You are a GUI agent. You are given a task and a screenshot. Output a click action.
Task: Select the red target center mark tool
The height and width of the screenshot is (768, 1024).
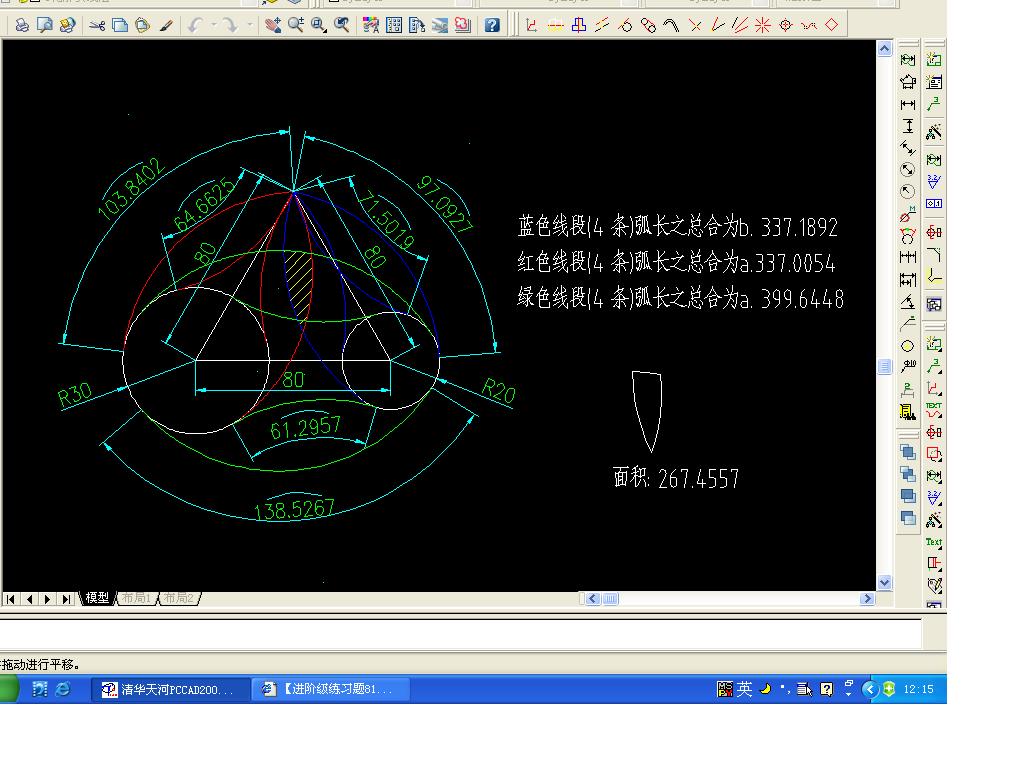786,25
